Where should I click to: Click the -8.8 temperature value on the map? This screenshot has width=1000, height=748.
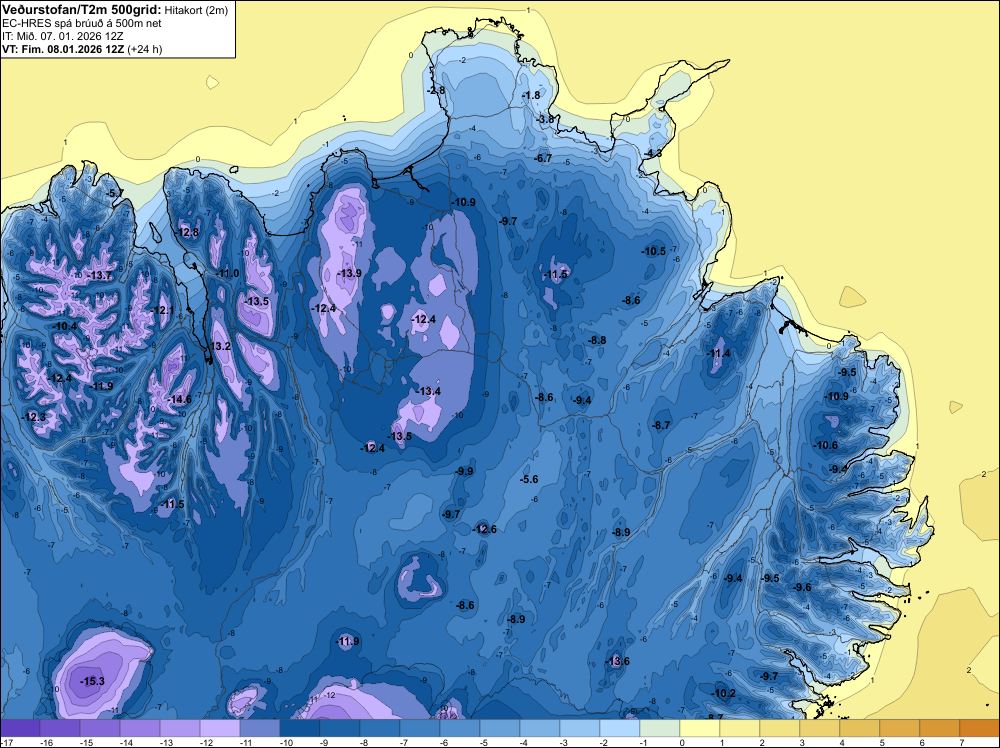[597, 341]
